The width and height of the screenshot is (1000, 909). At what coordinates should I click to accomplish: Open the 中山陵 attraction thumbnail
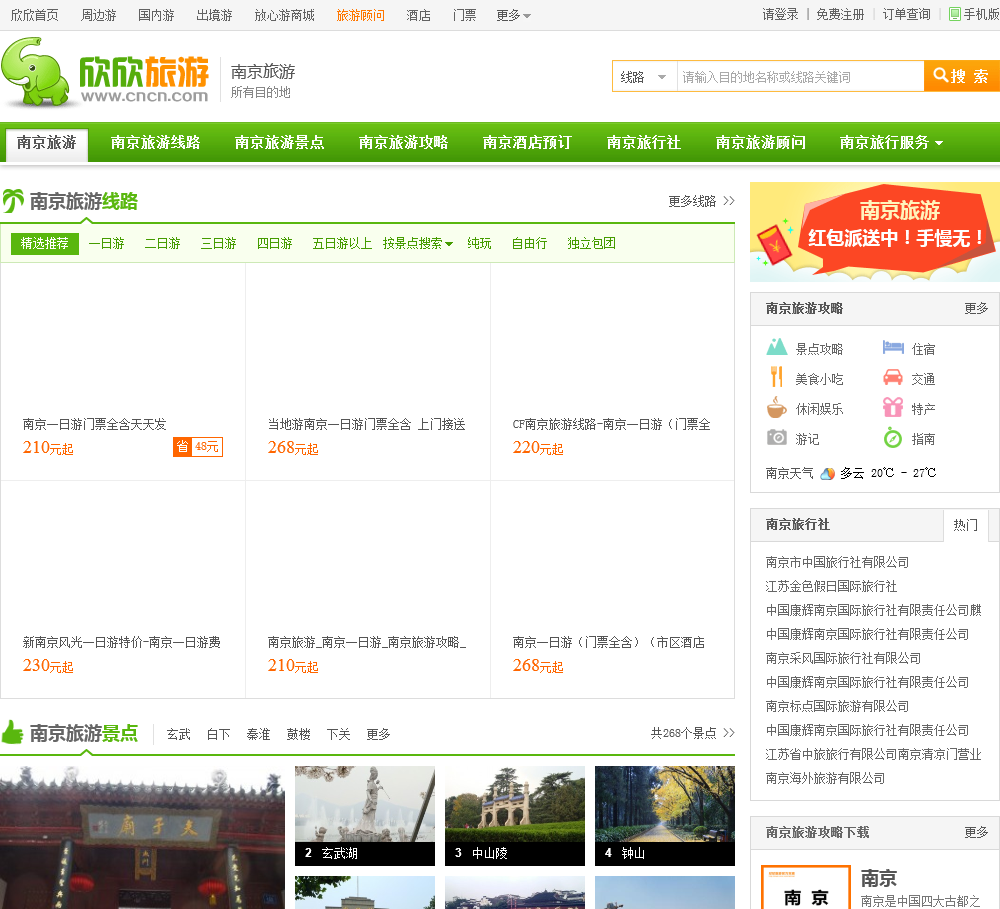pos(515,816)
